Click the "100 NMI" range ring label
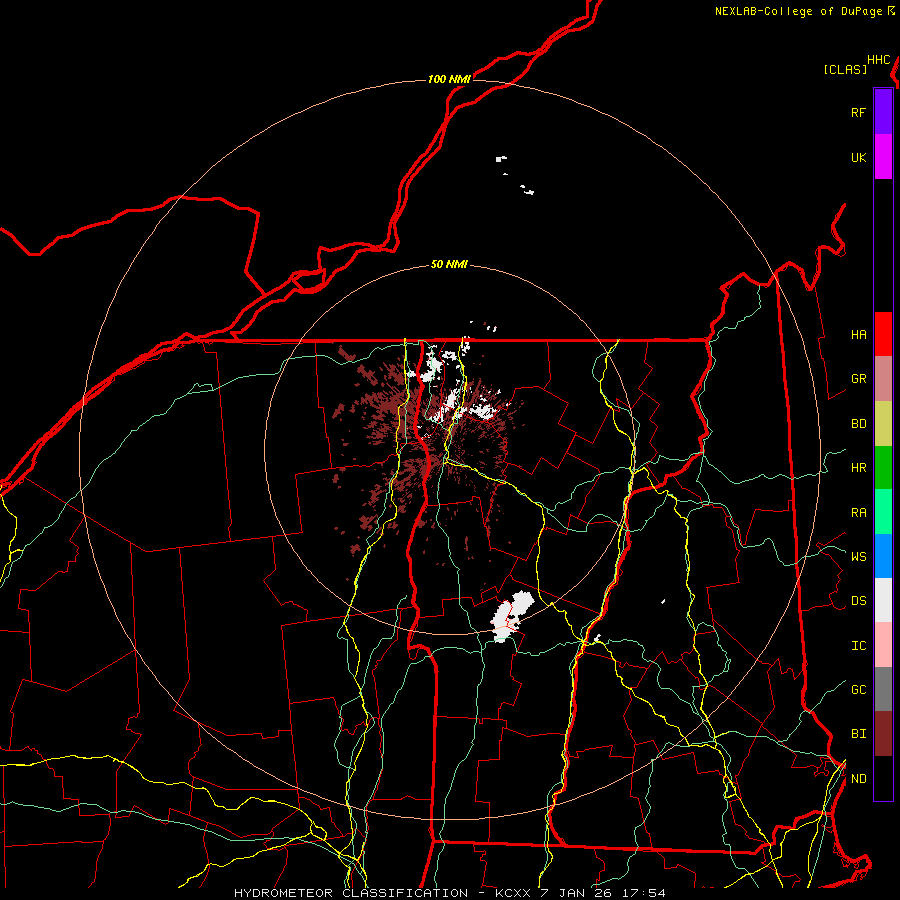The width and height of the screenshot is (900, 900). coord(449,79)
